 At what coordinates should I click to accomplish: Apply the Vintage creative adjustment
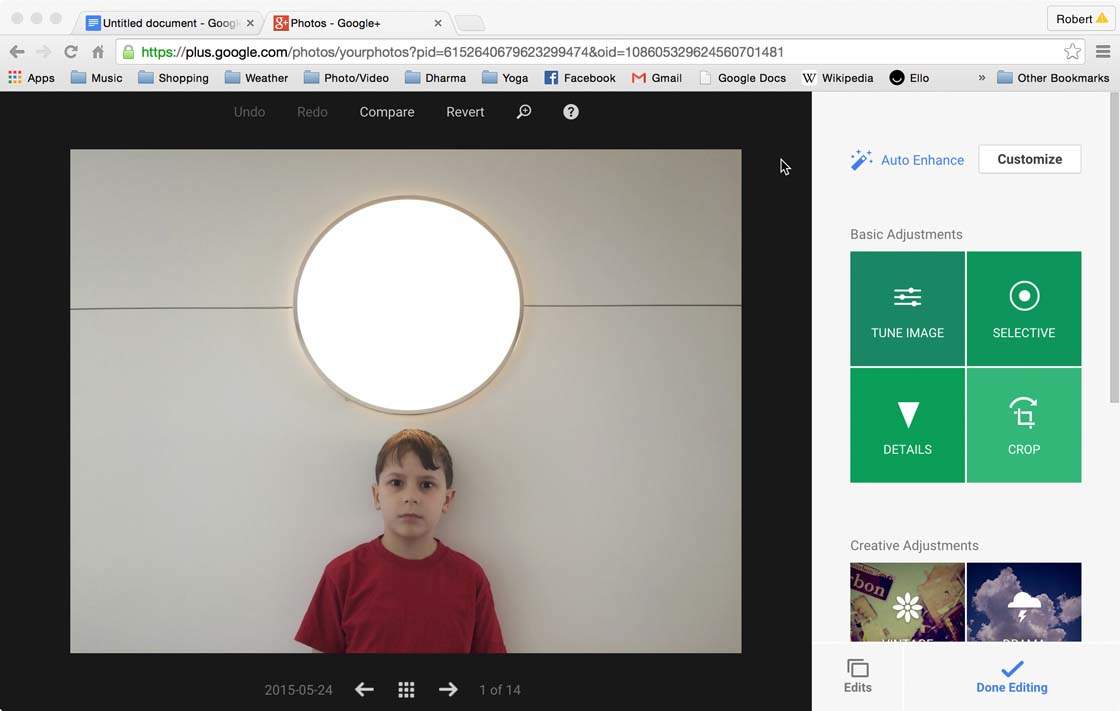click(907, 601)
